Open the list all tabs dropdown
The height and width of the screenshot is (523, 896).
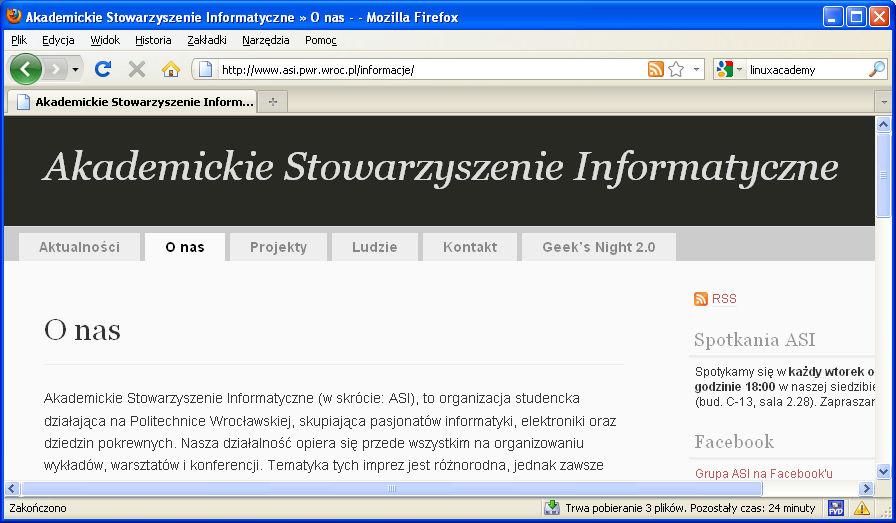883,102
